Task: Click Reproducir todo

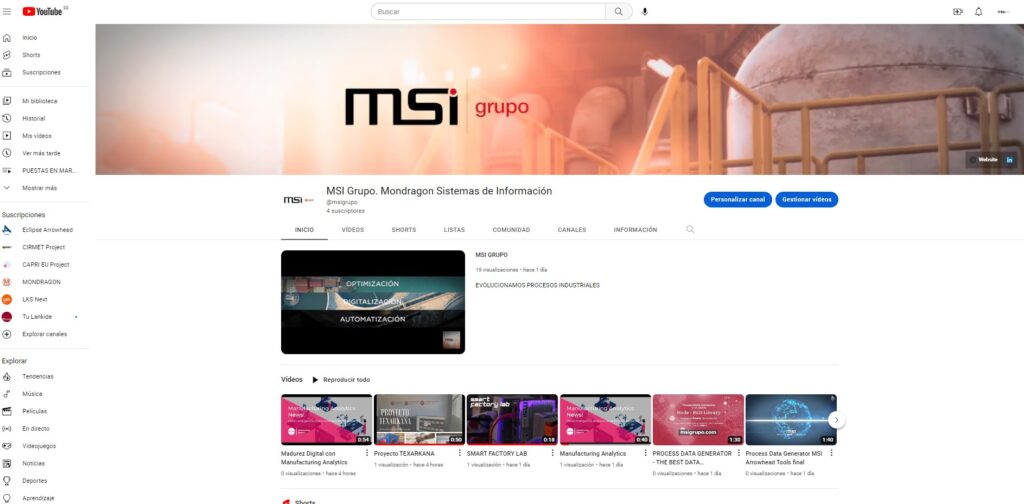Action: 341,380
